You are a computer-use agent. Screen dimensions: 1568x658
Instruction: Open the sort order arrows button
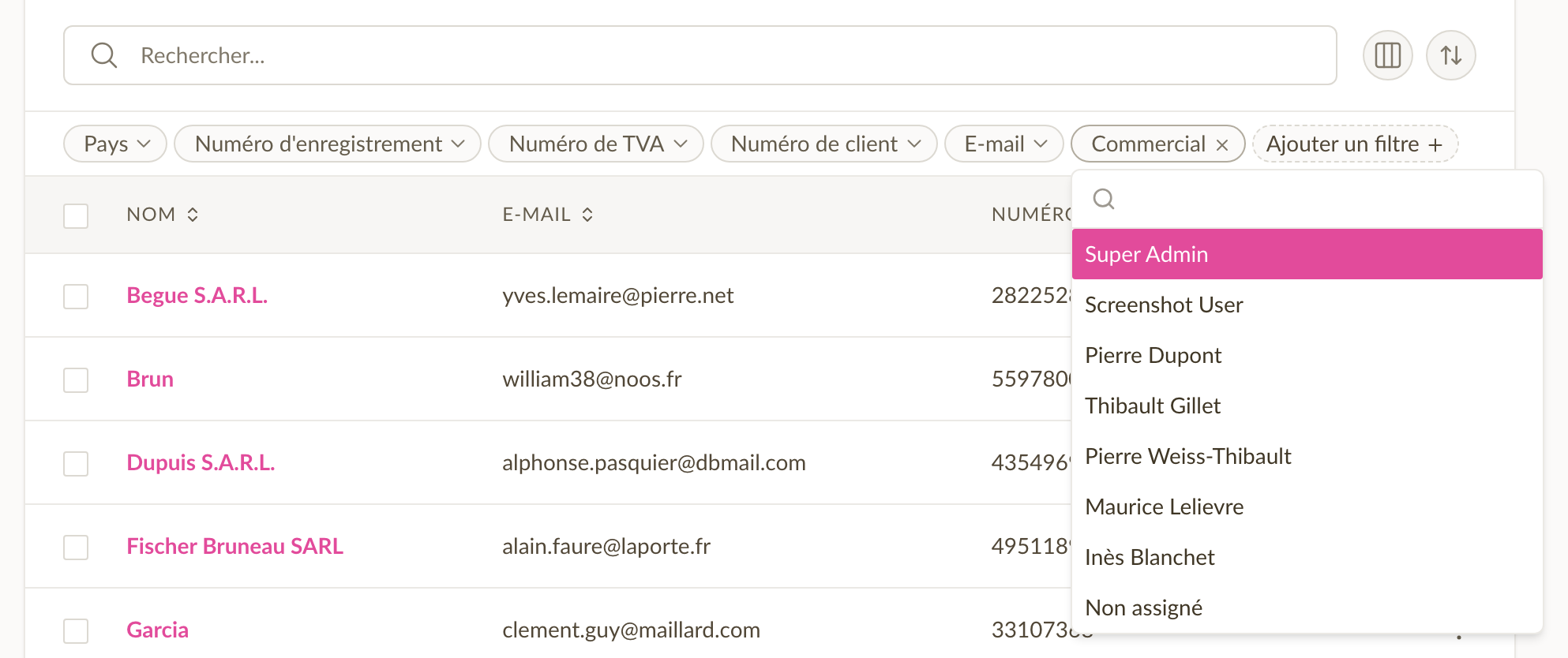[x=1450, y=55]
